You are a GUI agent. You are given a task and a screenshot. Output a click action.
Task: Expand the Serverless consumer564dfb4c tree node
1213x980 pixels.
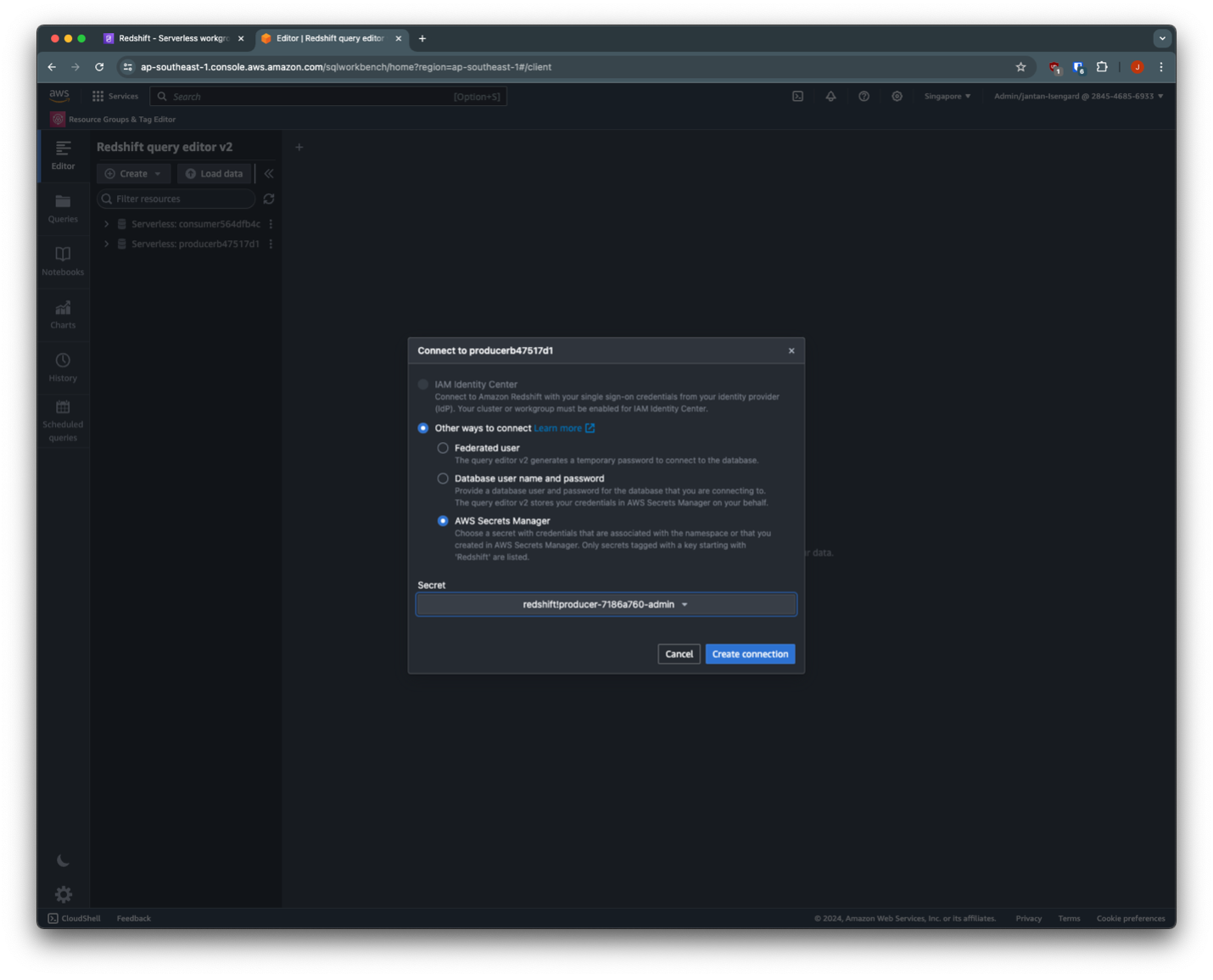point(106,224)
